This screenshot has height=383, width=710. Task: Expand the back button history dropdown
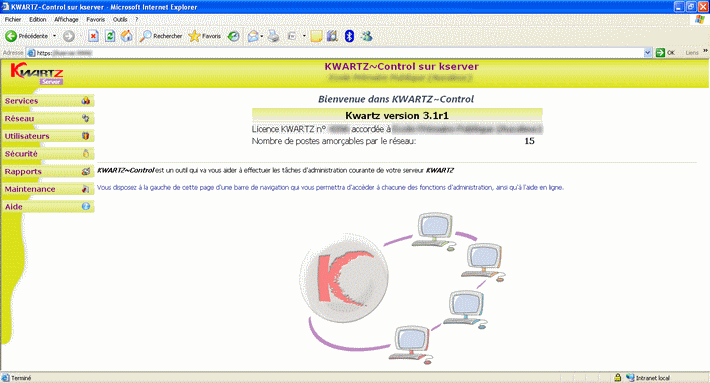point(55,36)
